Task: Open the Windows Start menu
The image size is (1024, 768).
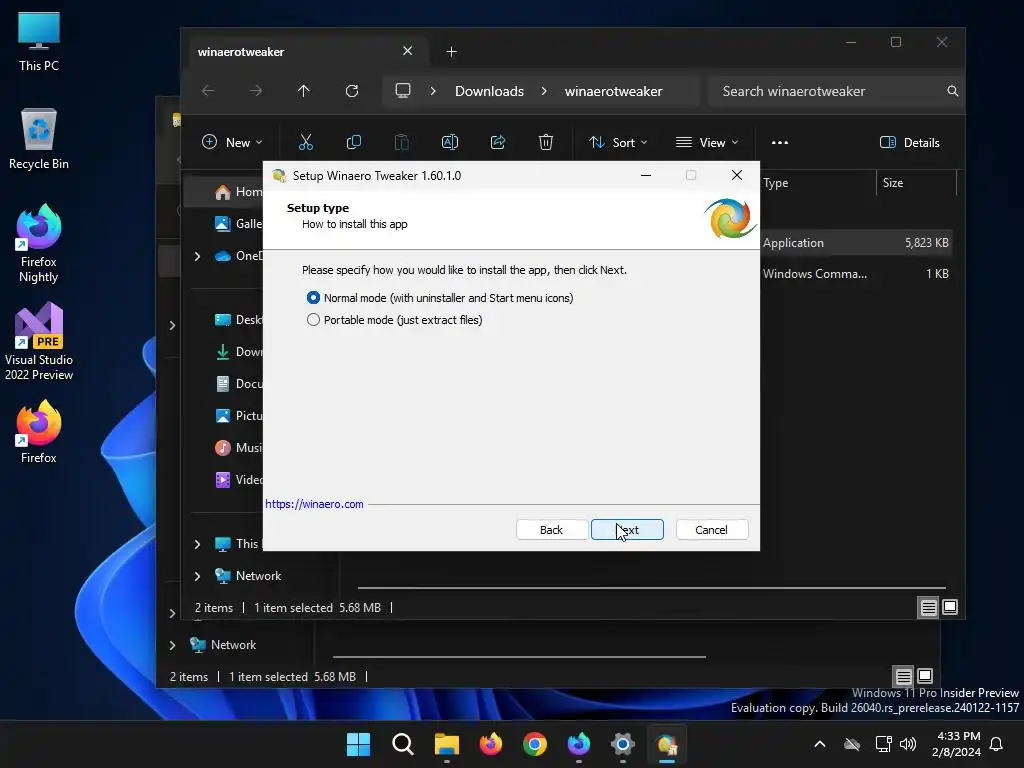Action: click(x=358, y=744)
